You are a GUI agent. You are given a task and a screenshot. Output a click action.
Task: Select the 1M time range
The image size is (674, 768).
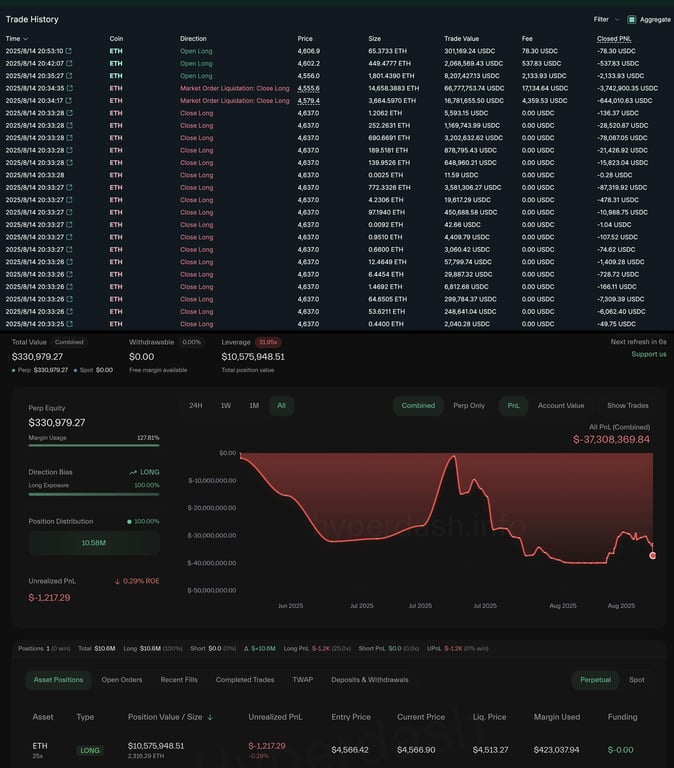[x=254, y=406]
